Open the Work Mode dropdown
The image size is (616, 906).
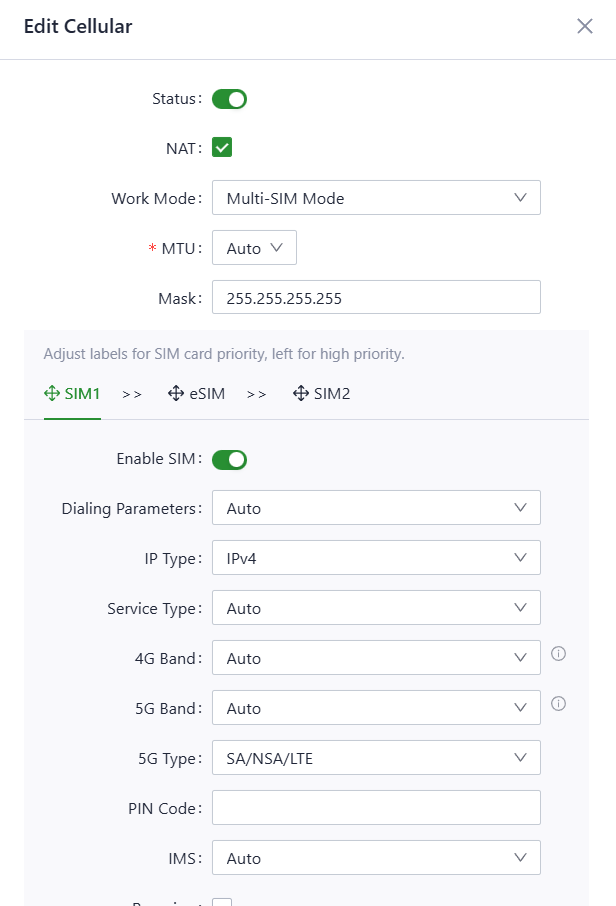376,198
